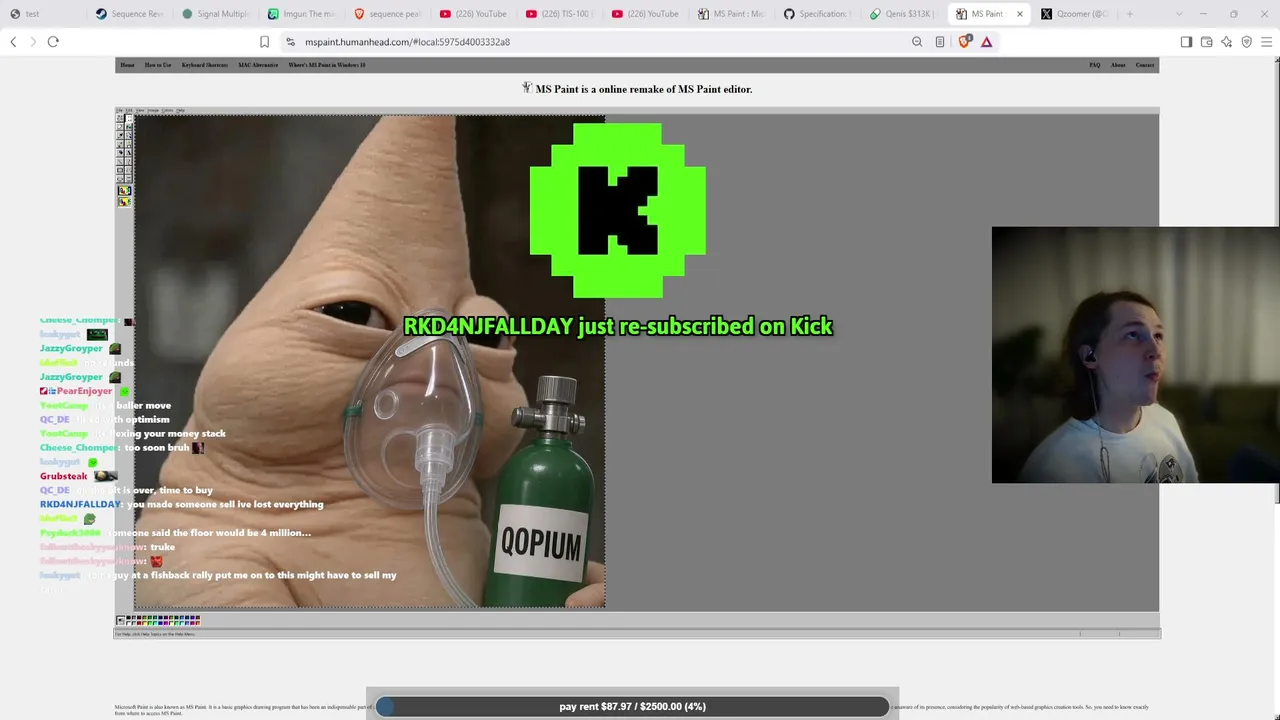
Task: Open the About link
Action: coord(1118,65)
